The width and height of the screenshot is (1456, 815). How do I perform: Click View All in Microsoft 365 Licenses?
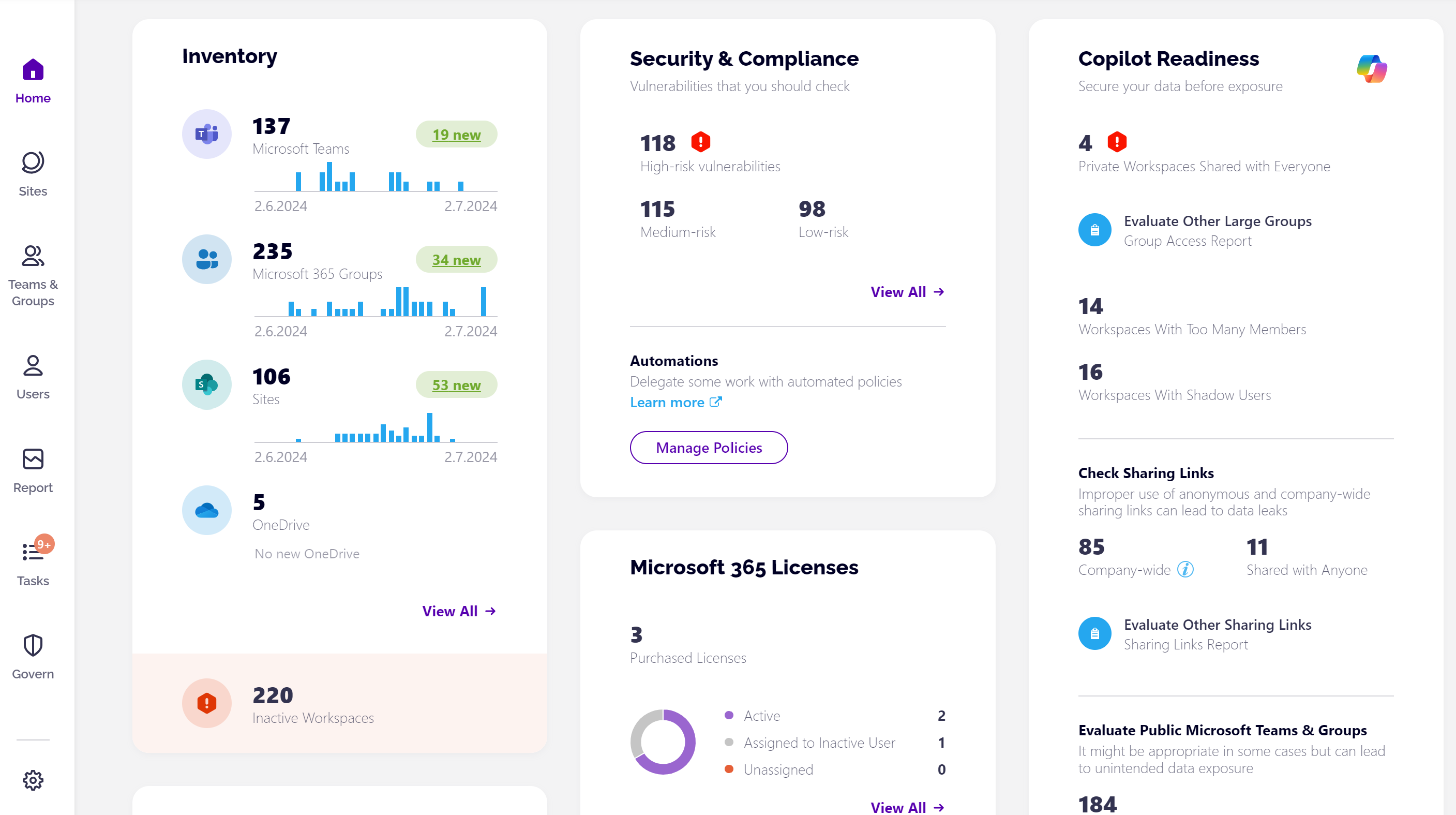tap(907, 807)
